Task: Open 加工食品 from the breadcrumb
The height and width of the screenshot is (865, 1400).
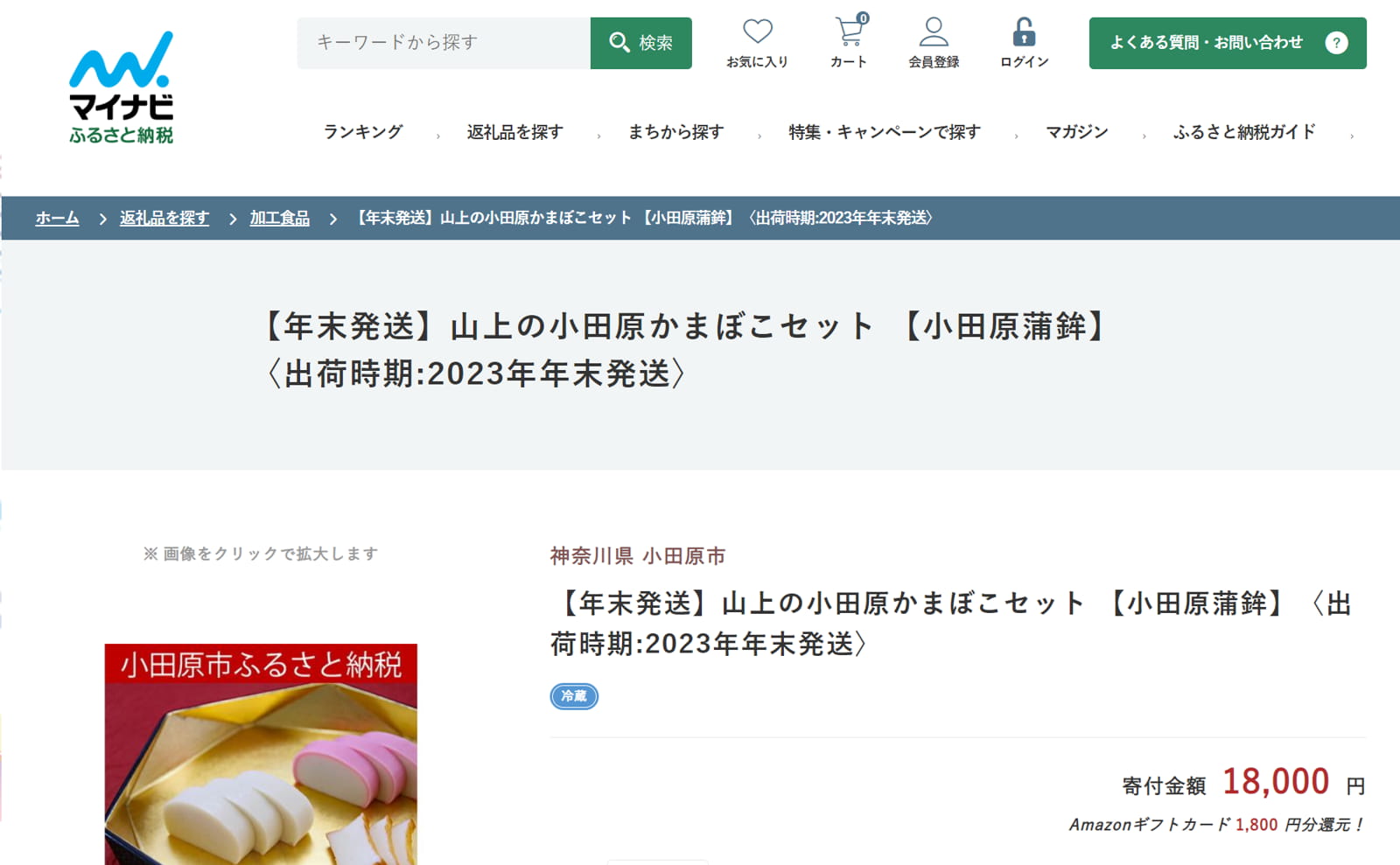Action: [x=280, y=219]
